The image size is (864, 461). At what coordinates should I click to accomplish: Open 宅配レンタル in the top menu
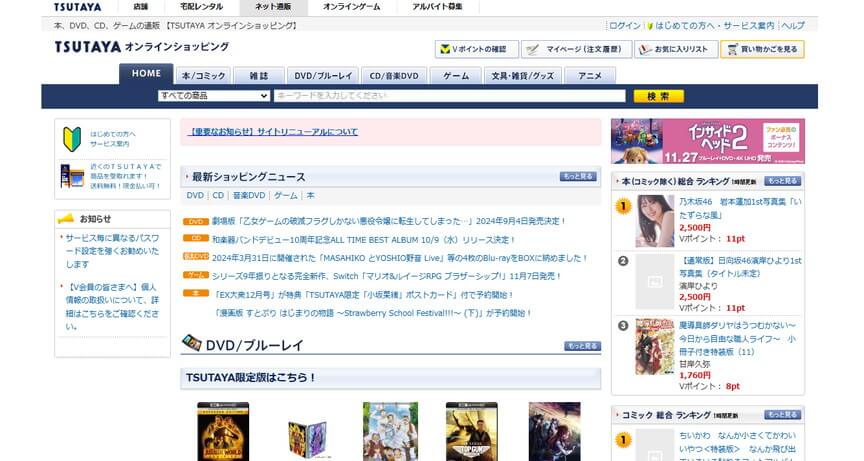tap(202, 7)
